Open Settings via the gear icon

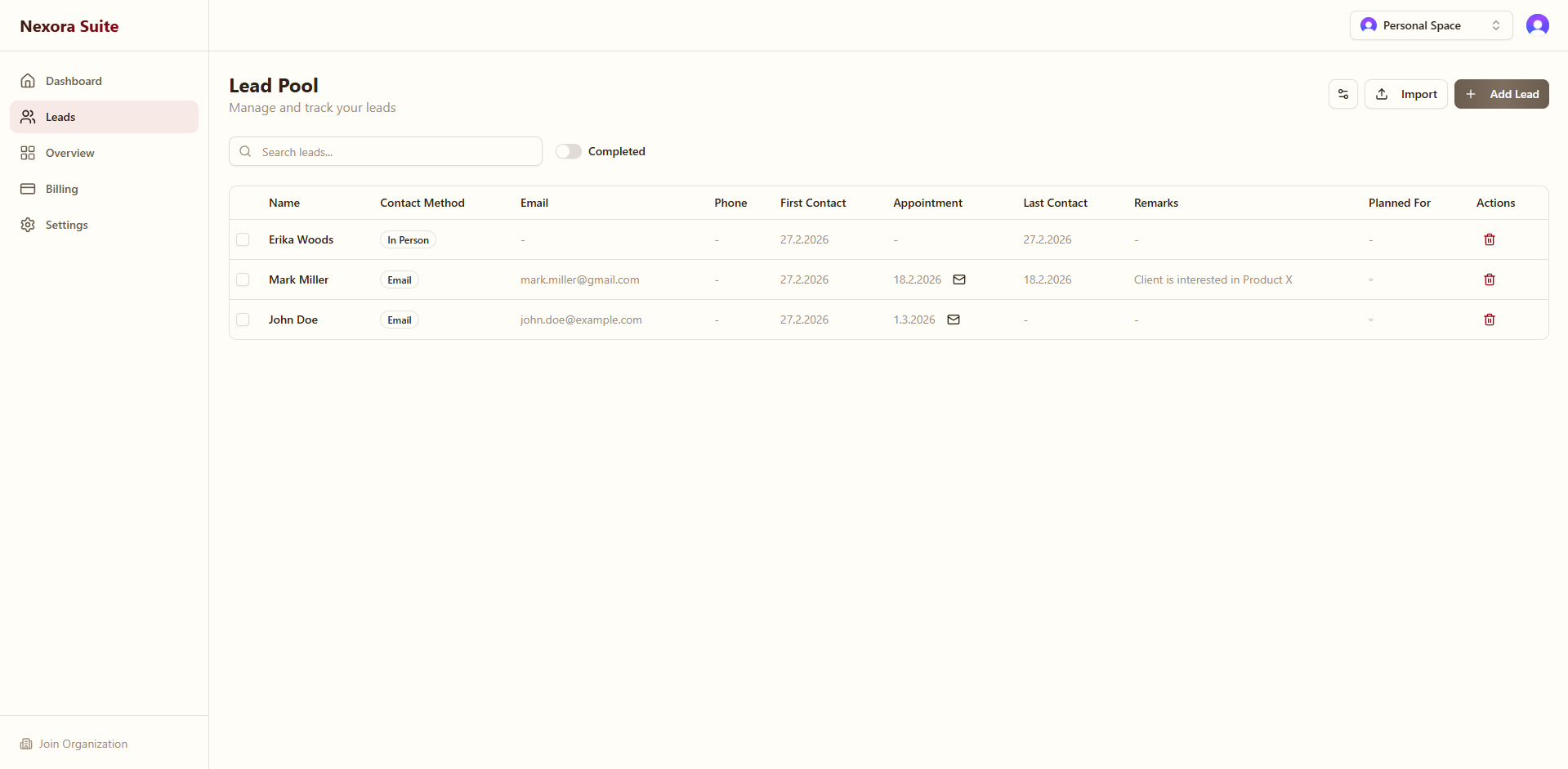click(x=28, y=225)
